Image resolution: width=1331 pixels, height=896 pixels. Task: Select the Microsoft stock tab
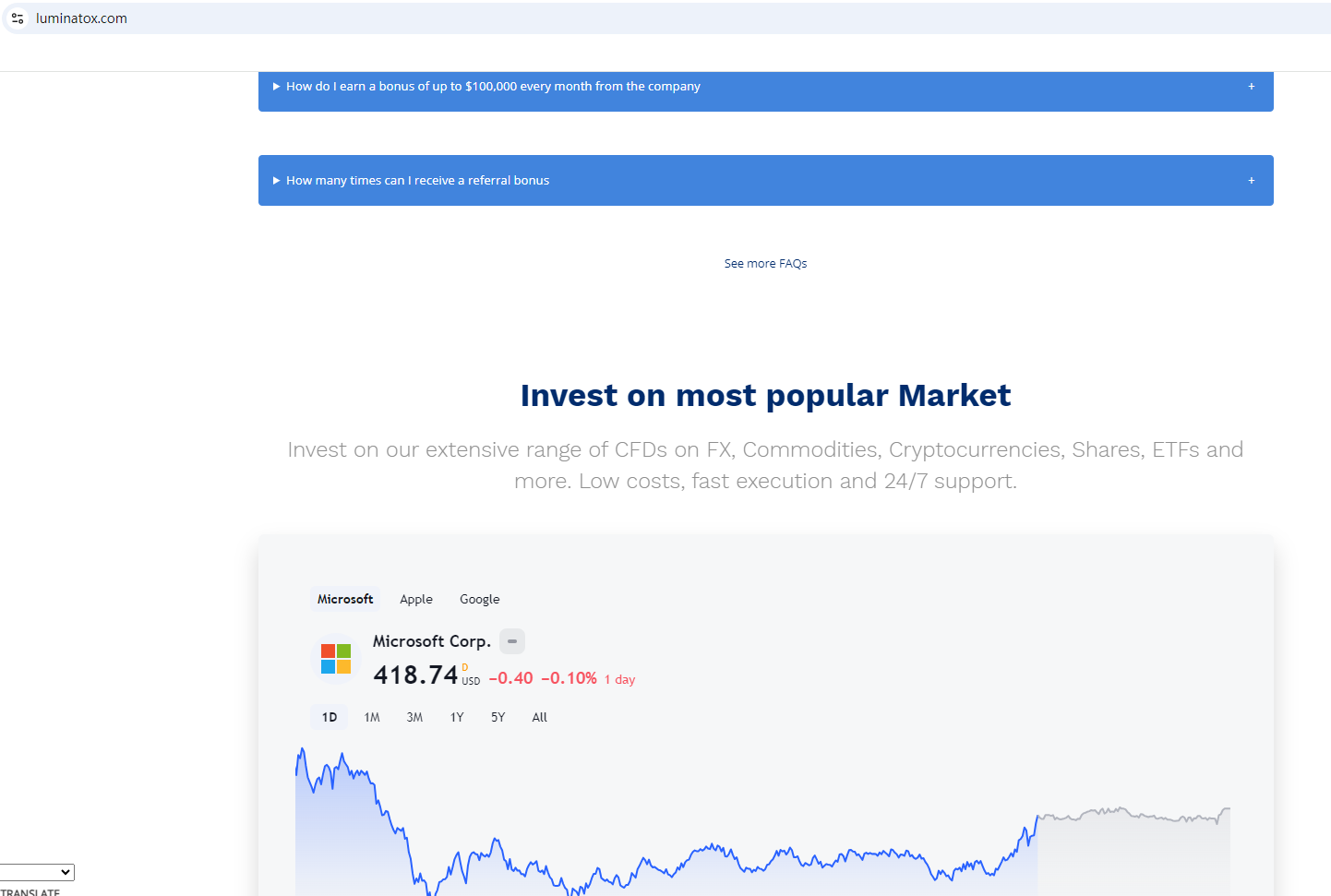[x=345, y=600]
